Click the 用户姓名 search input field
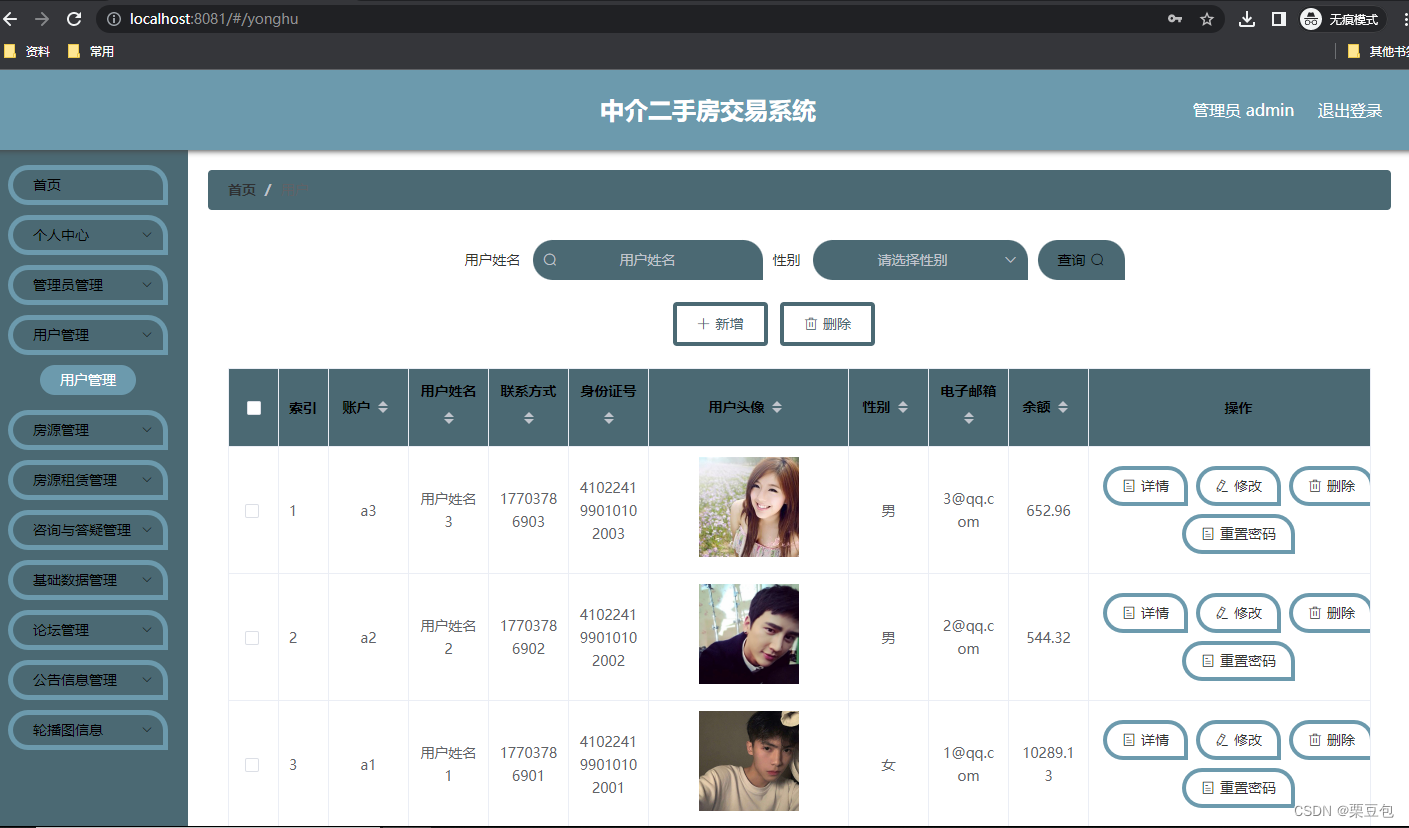This screenshot has height=828, width=1409. click(x=648, y=260)
